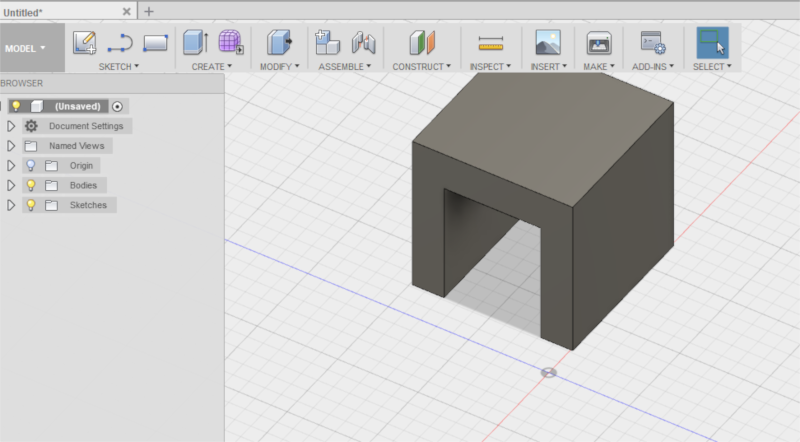Image resolution: width=800 pixels, height=442 pixels.
Task: Open the CONSTRUCT dropdown menu
Action: [x=421, y=66]
